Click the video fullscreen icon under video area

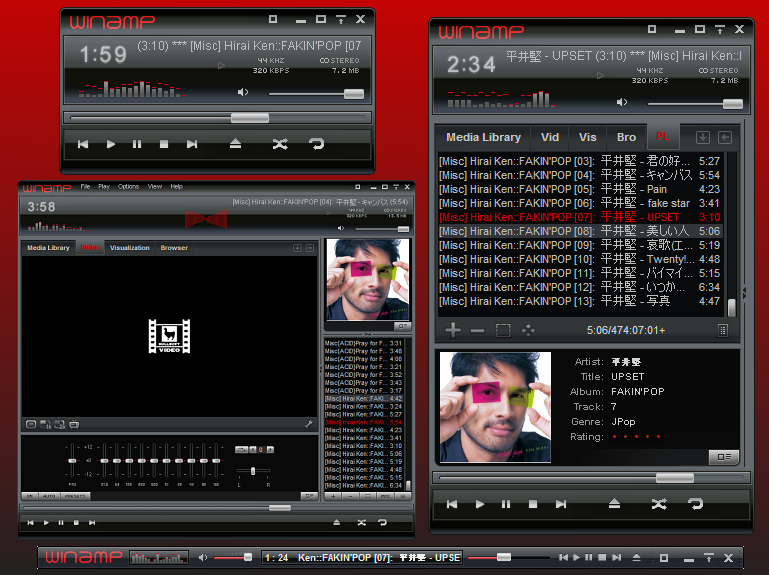coord(31,424)
